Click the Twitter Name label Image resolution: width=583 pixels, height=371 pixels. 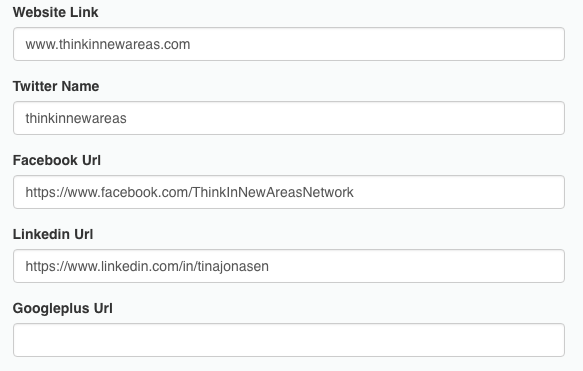tap(56, 86)
